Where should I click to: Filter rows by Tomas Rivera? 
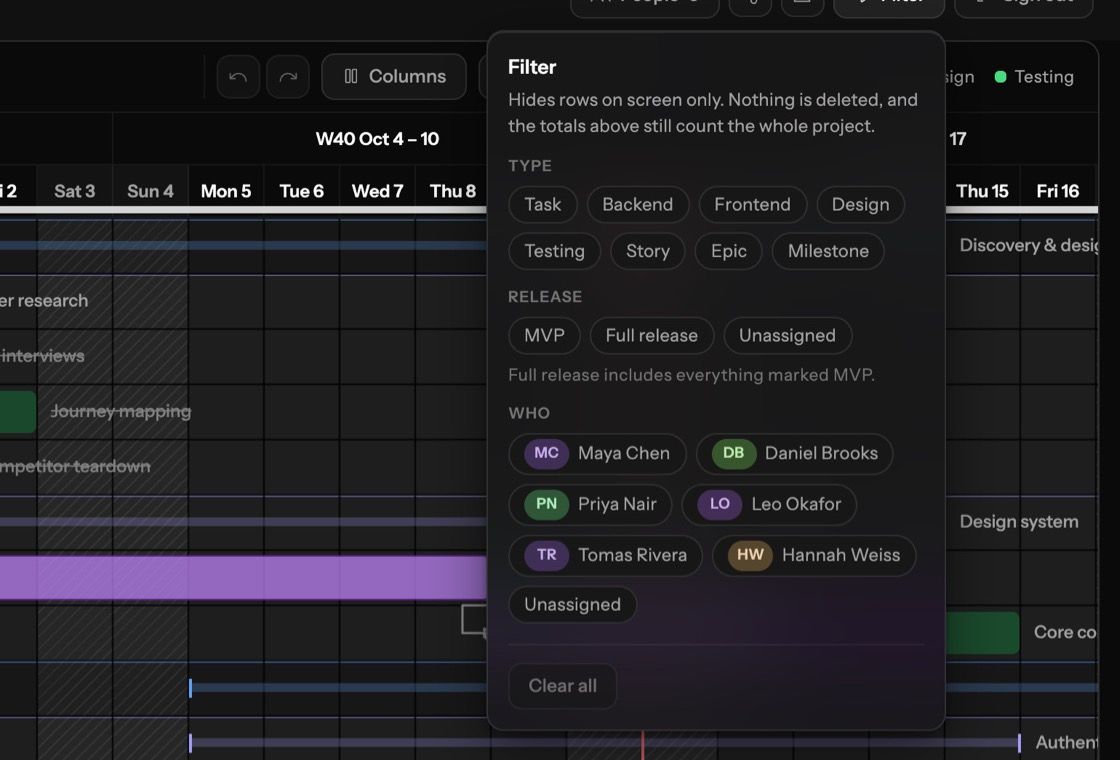605,554
